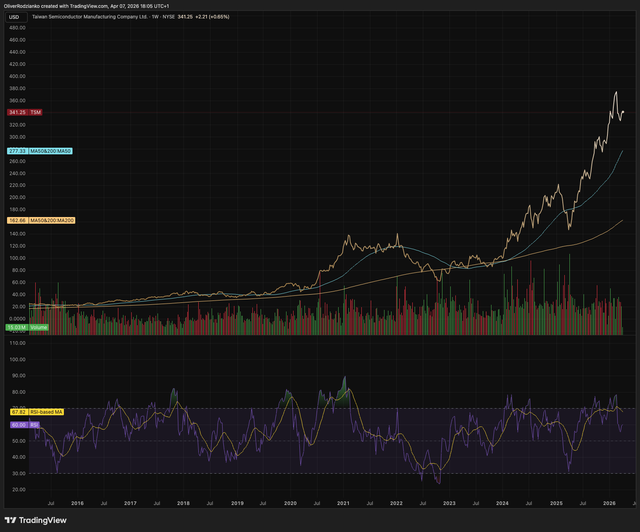Click the 460.00 price axis value

(x=17, y=40)
